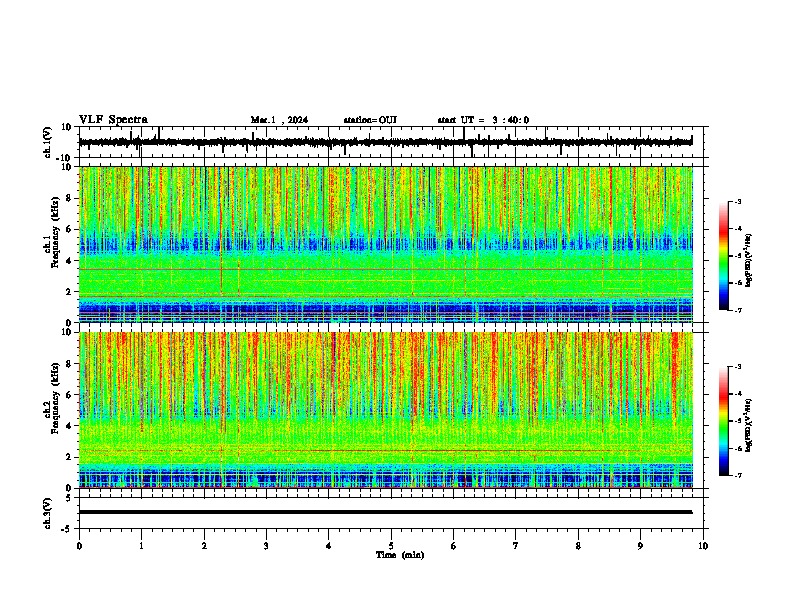This screenshot has height=612, width=792.
Task: Click the "6" kHz tick on ch.2 frequency axis
Action: pos(69,395)
